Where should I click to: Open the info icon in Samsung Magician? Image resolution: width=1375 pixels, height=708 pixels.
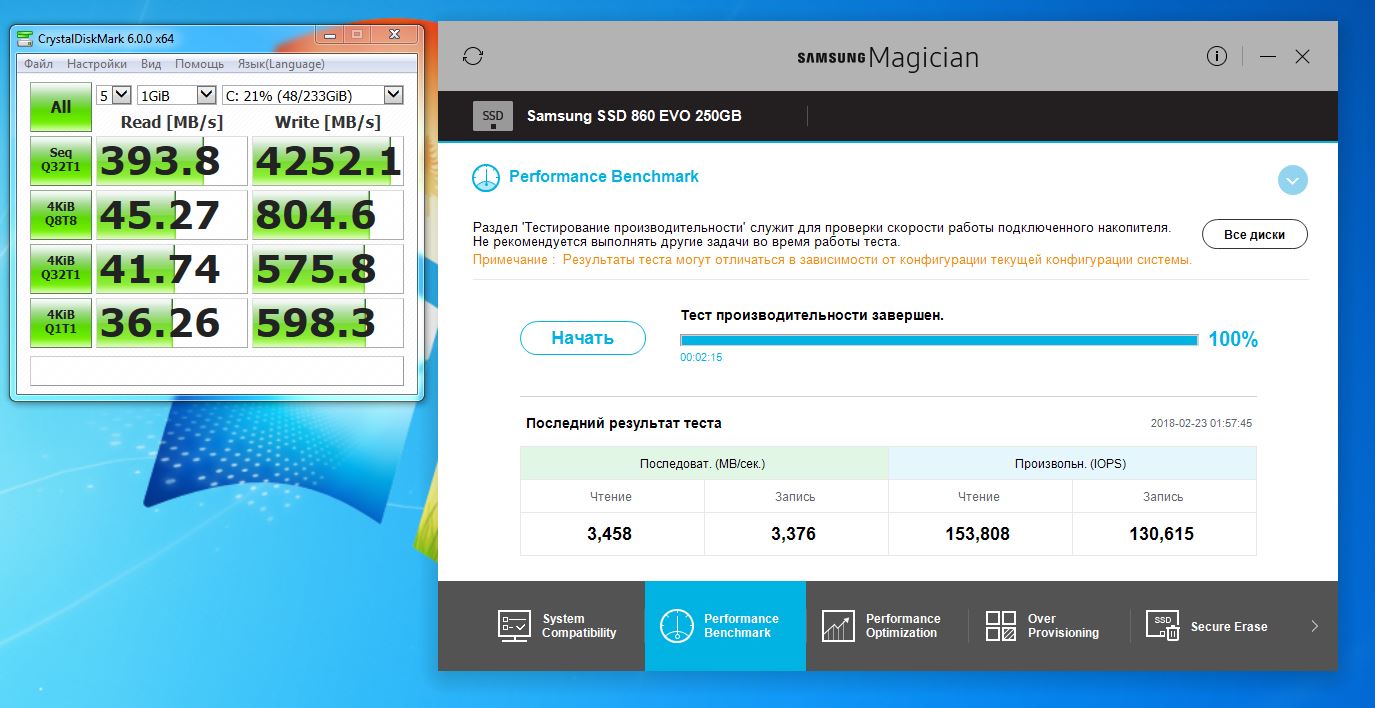tap(1217, 56)
